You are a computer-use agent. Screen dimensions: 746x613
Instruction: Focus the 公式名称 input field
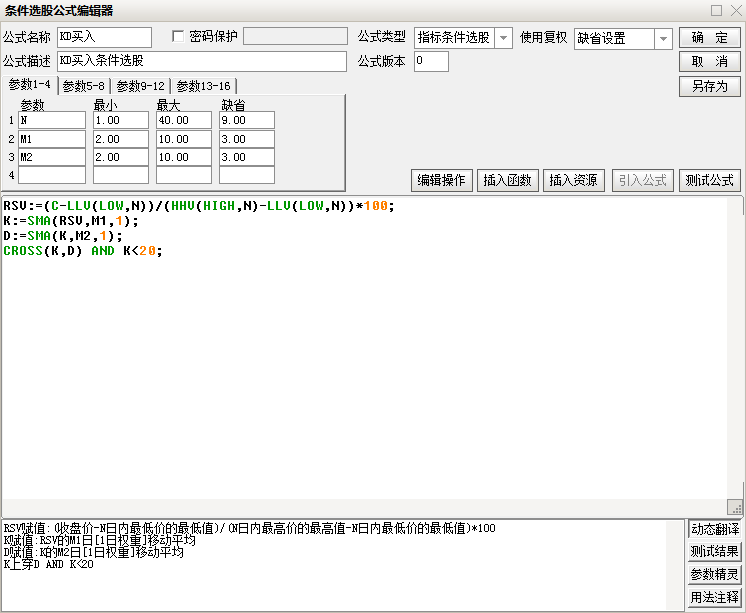(x=104, y=37)
